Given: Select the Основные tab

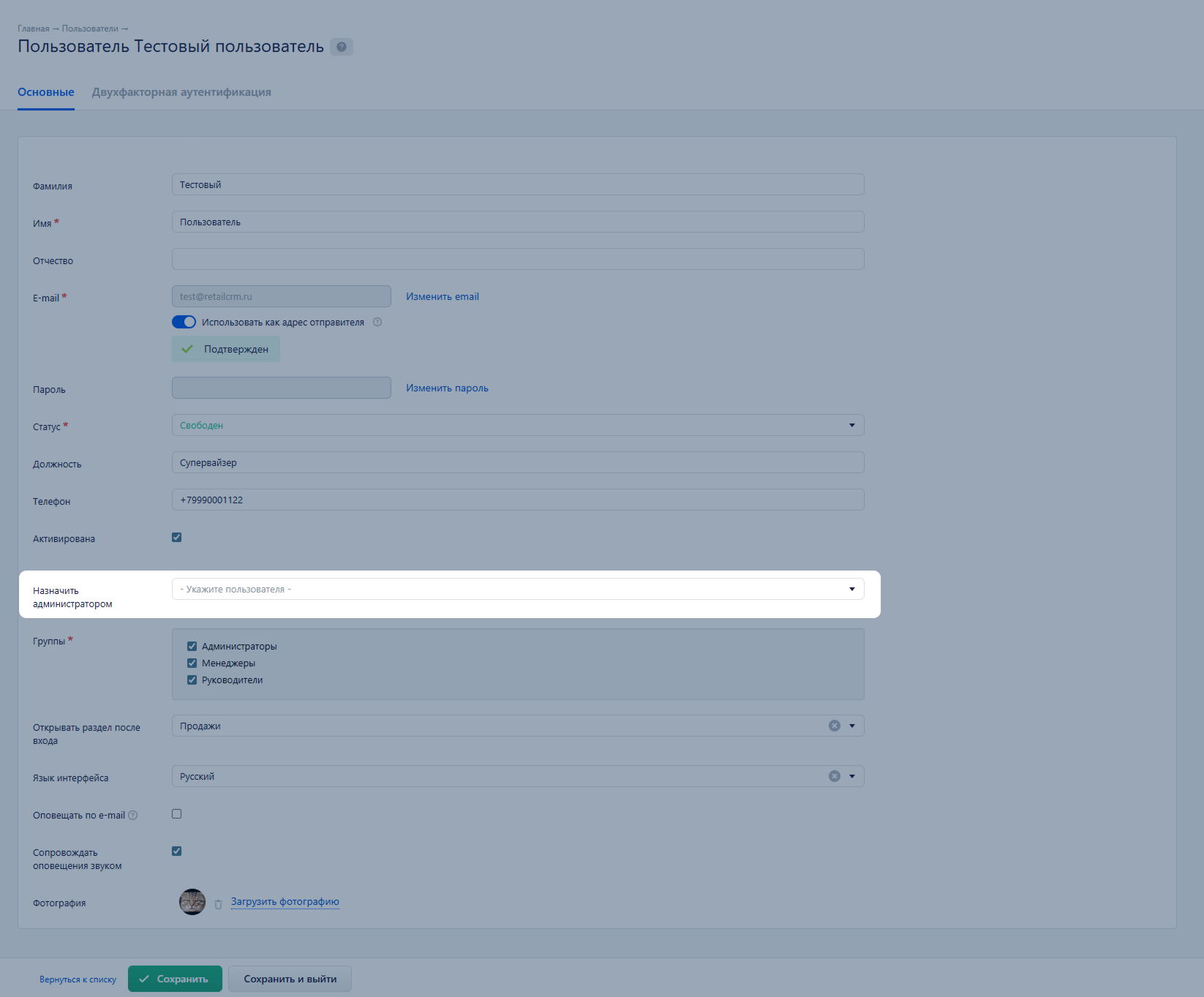Looking at the screenshot, I should [46, 92].
